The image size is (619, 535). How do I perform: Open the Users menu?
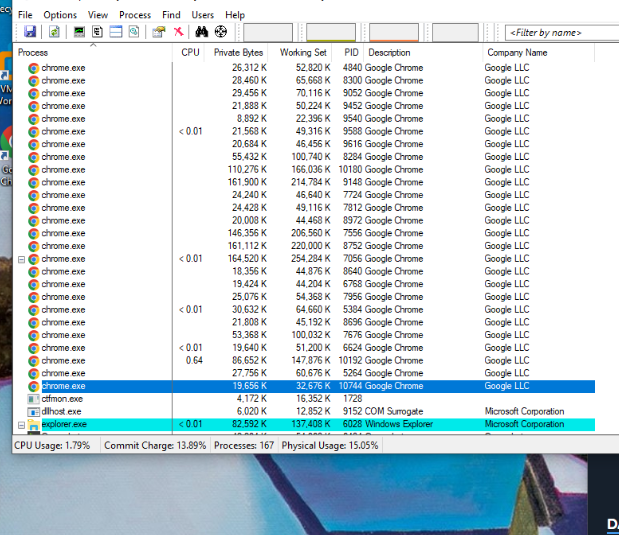point(203,15)
